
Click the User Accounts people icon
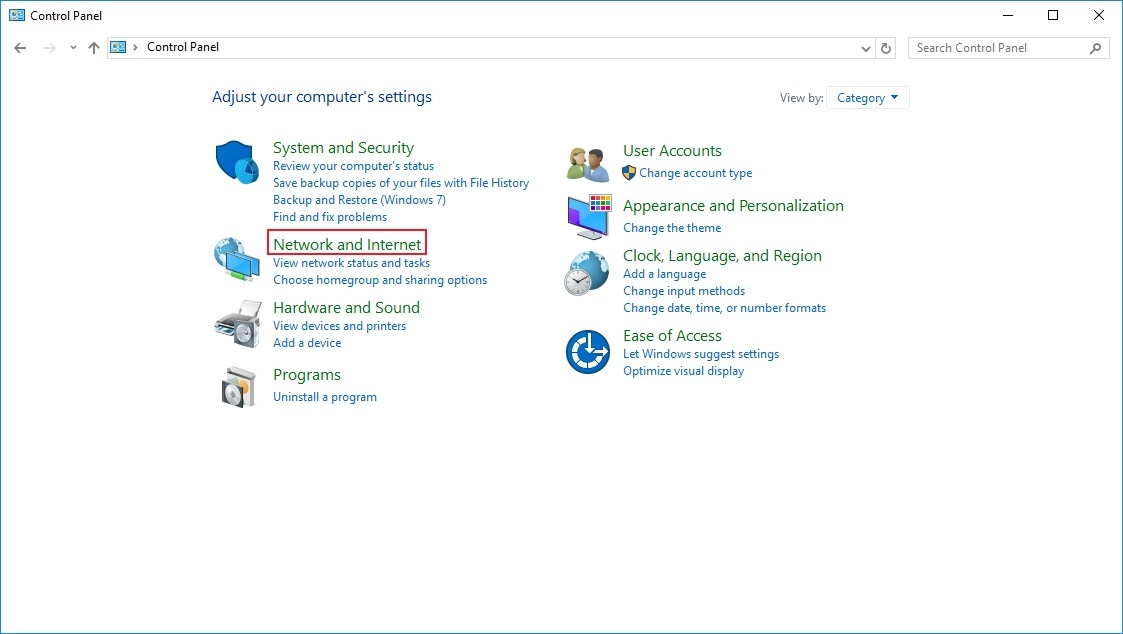click(x=587, y=163)
